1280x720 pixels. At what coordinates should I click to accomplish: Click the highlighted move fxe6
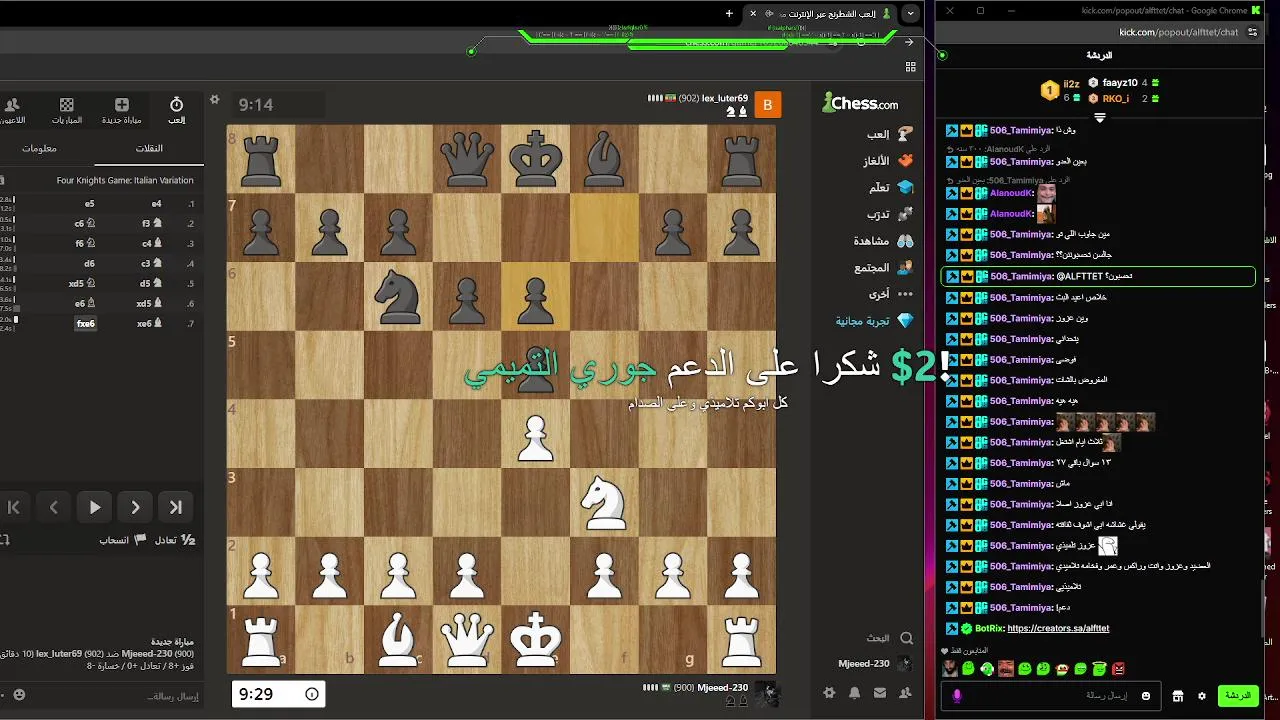(x=86, y=324)
